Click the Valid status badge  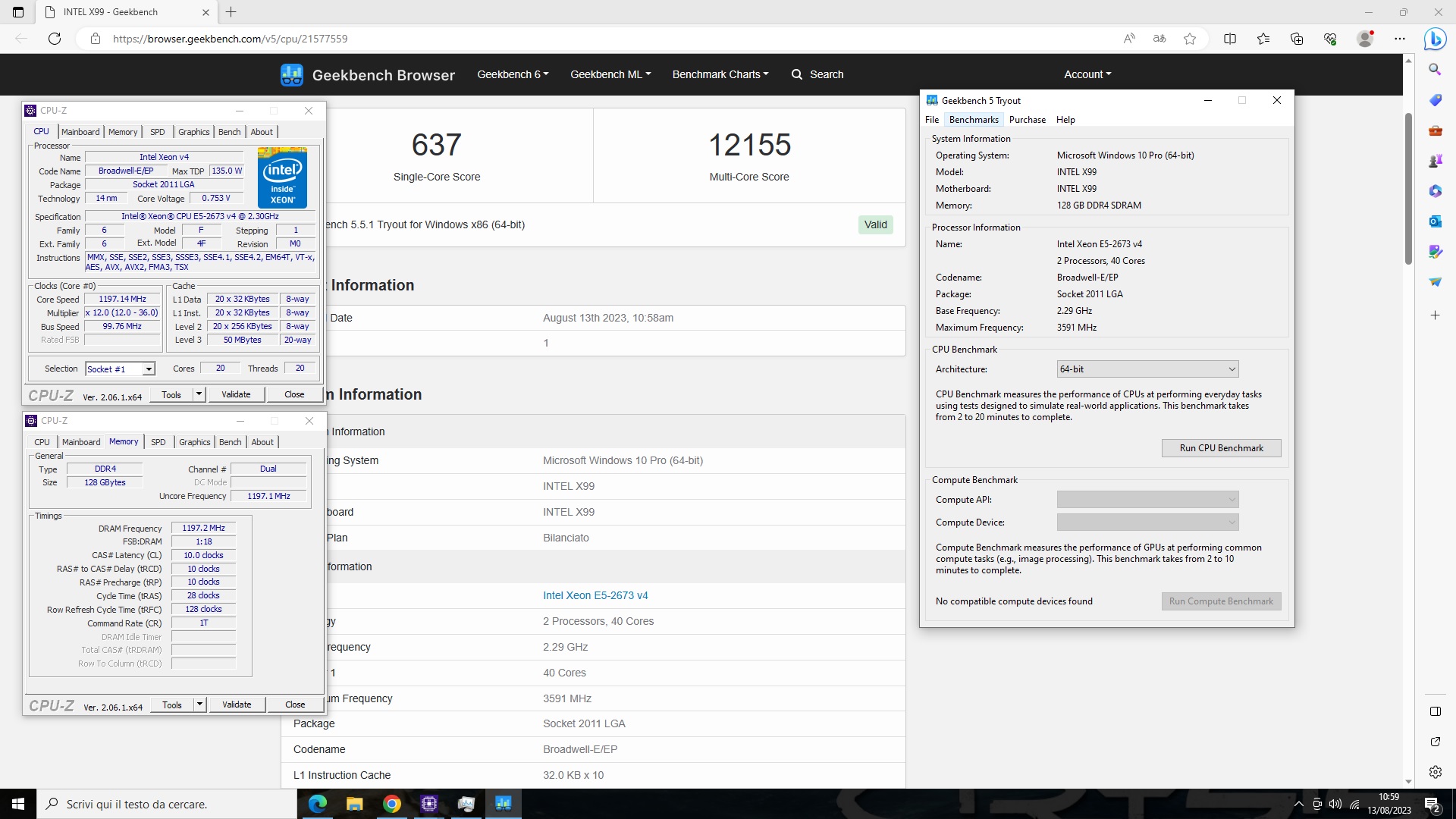point(875,224)
